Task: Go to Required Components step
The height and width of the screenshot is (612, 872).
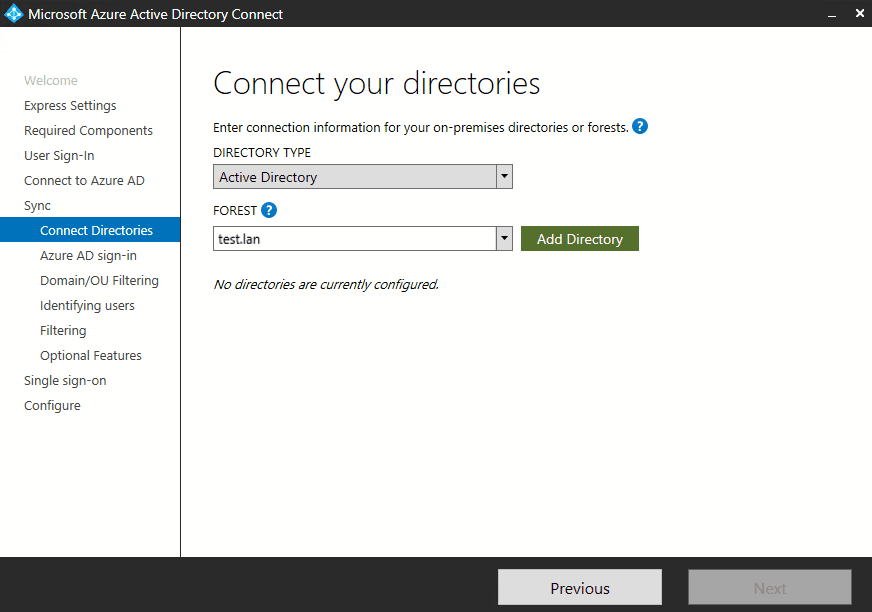Action: click(x=88, y=131)
